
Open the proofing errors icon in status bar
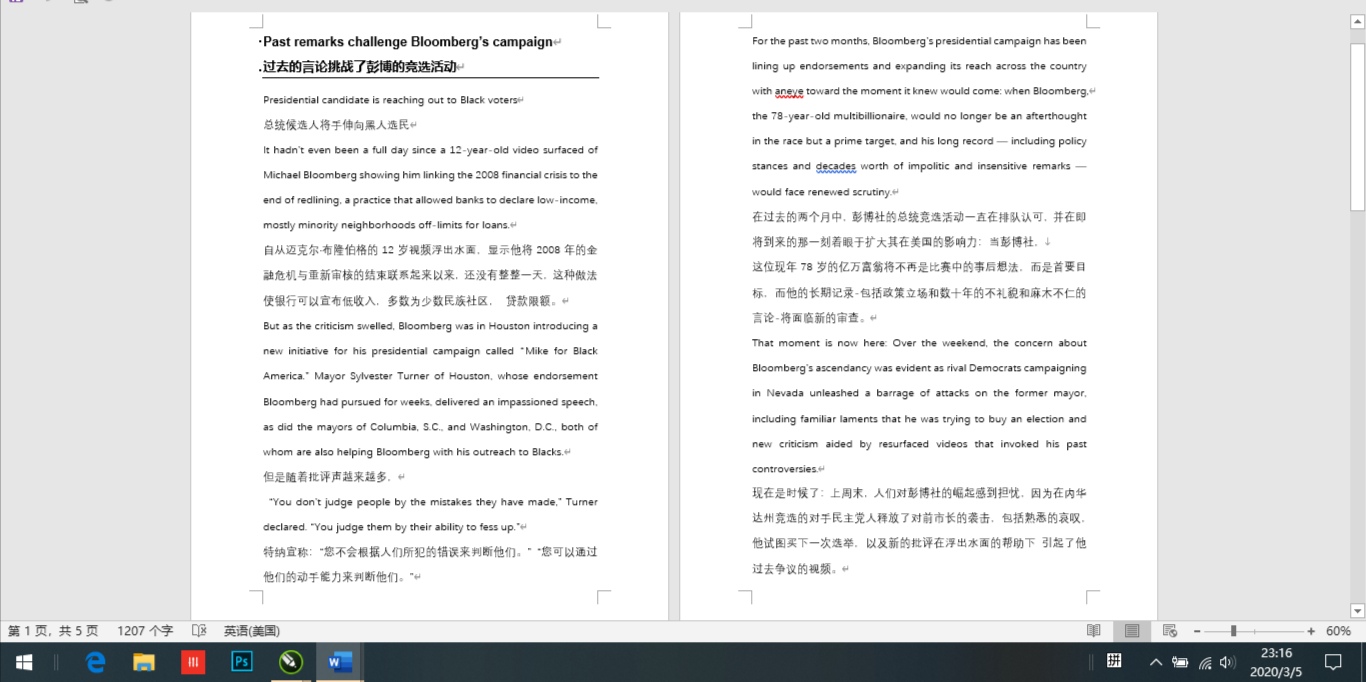[x=199, y=631]
